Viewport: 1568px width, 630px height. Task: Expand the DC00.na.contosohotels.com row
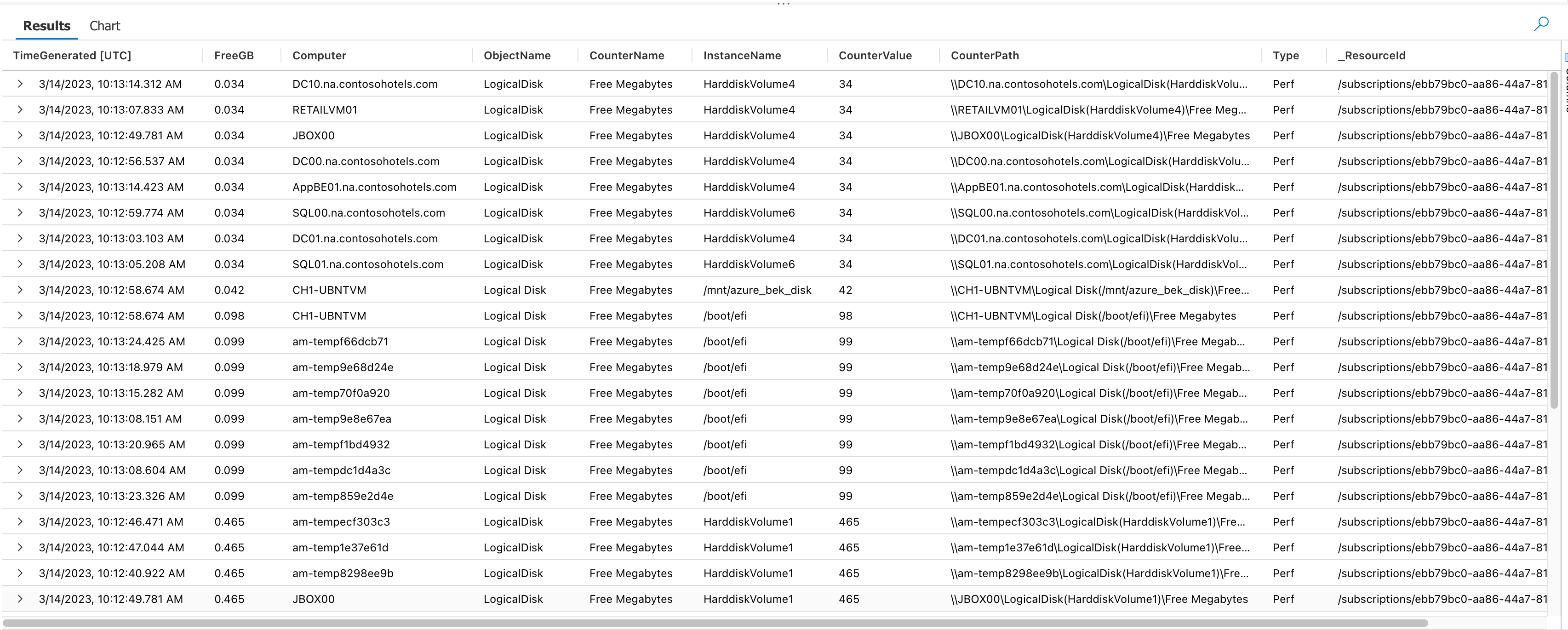point(20,161)
